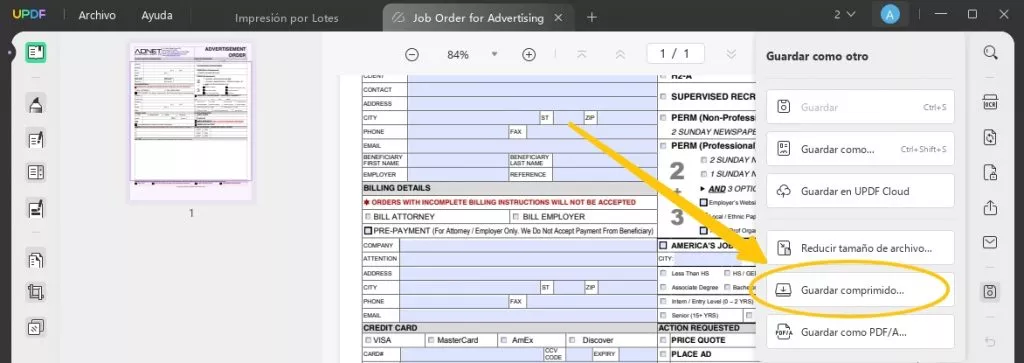Choose Guardar en UPDF Cloud
The width and height of the screenshot is (1024, 363).
(x=860, y=191)
